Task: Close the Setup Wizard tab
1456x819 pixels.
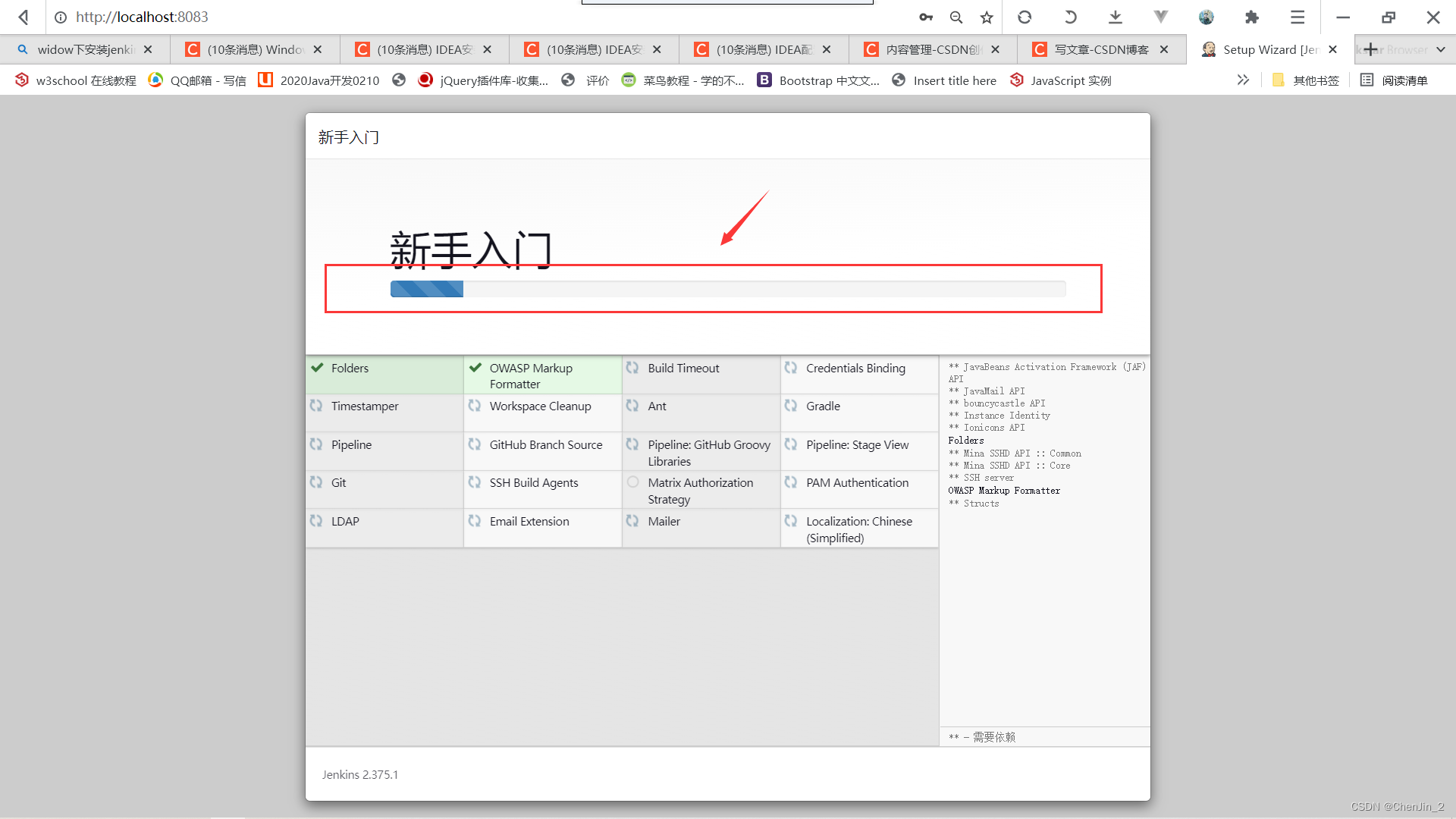Action: click(x=1332, y=49)
